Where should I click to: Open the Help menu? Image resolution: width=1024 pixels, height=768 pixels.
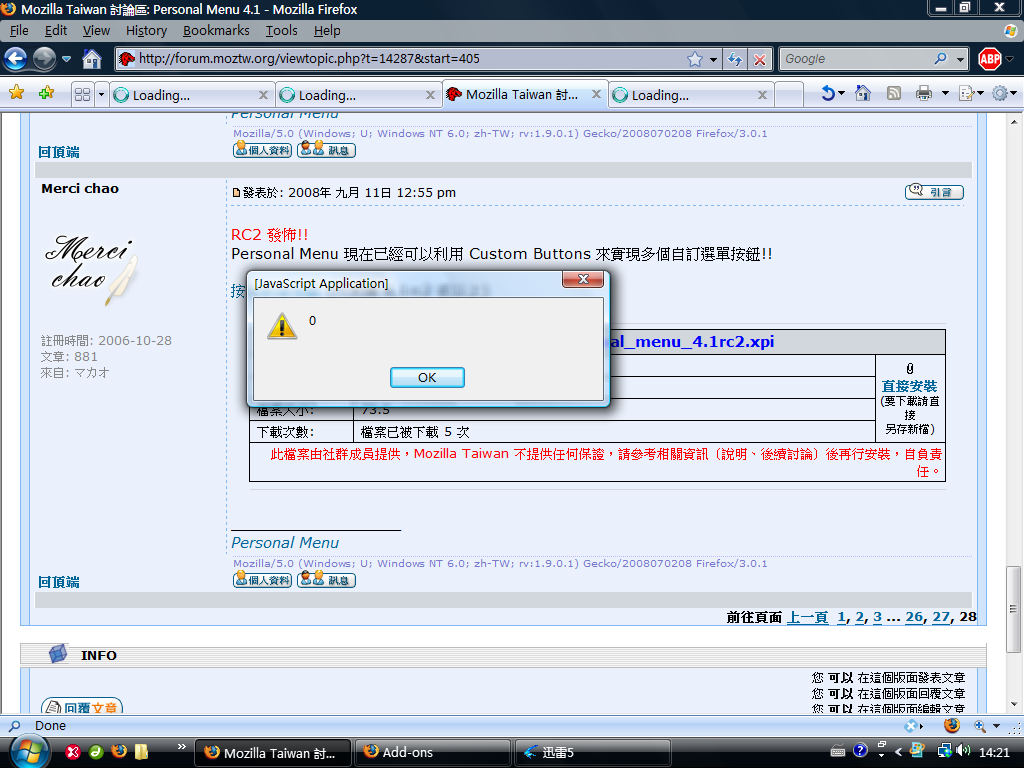coord(327,31)
